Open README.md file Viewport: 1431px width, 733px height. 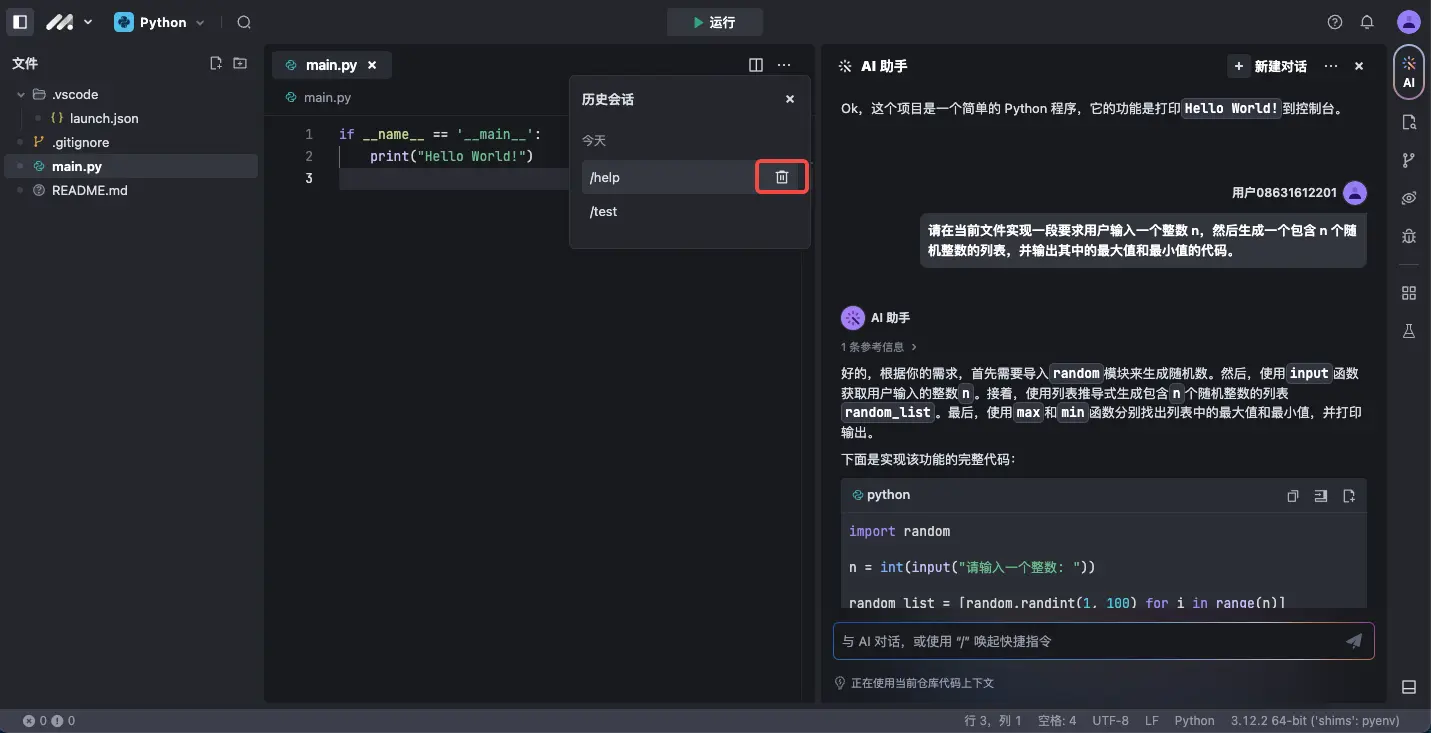point(90,190)
